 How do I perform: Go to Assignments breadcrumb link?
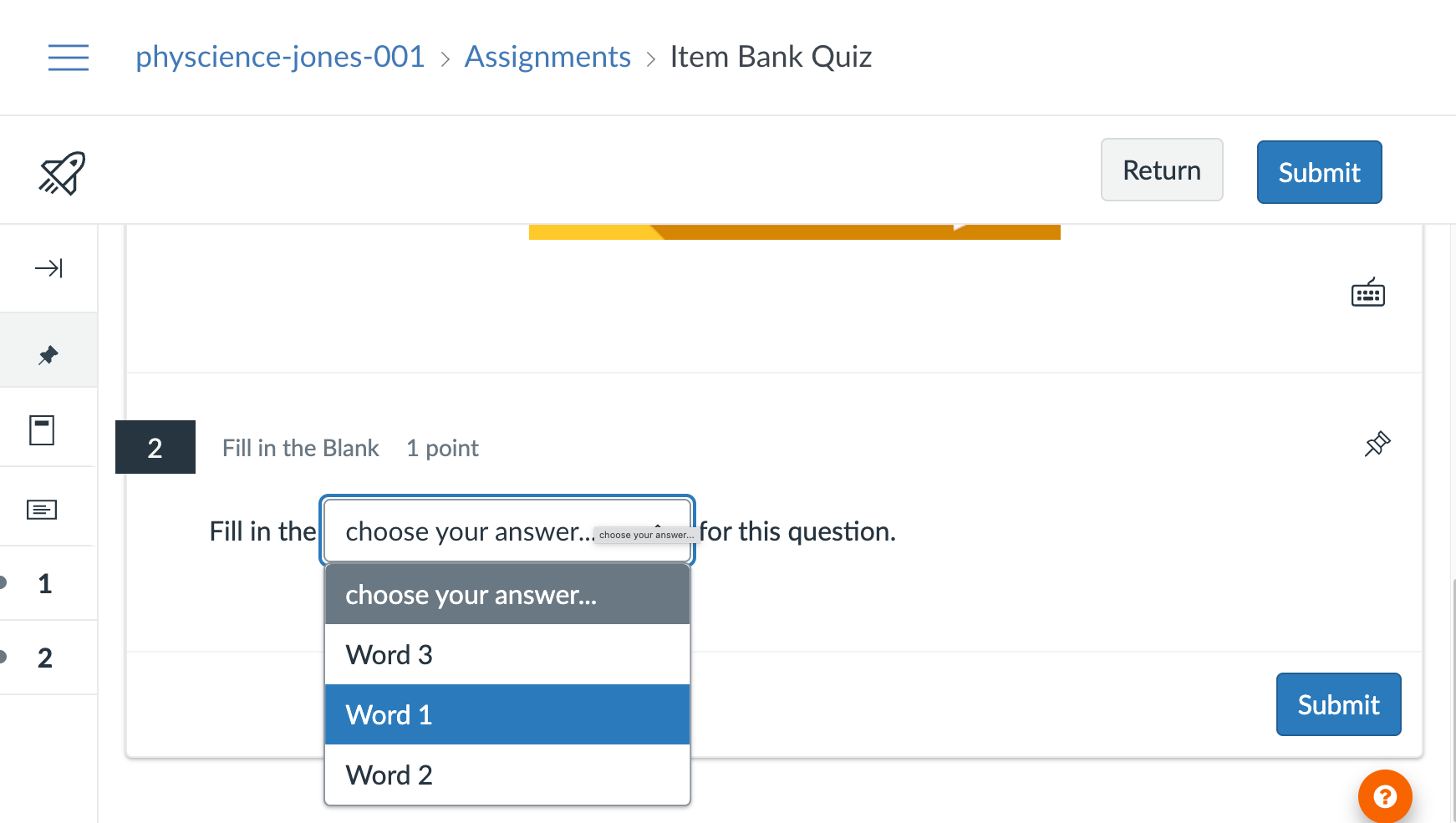coord(547,57)
